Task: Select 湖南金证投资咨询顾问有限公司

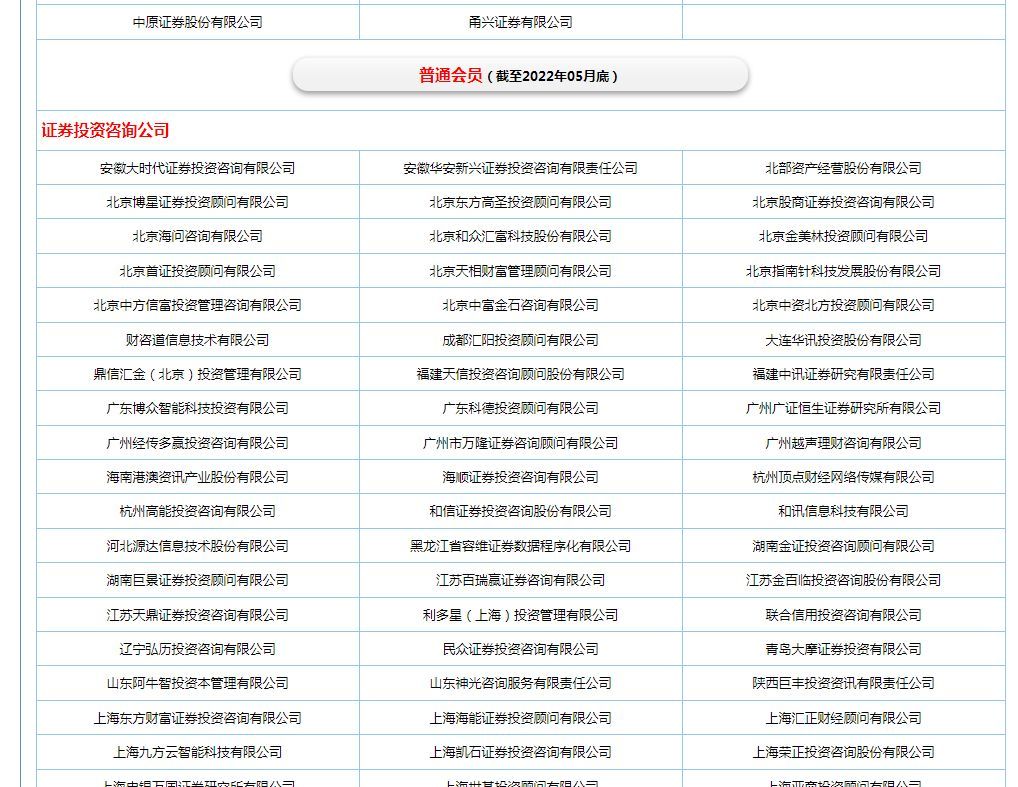Action: point(843,546)
